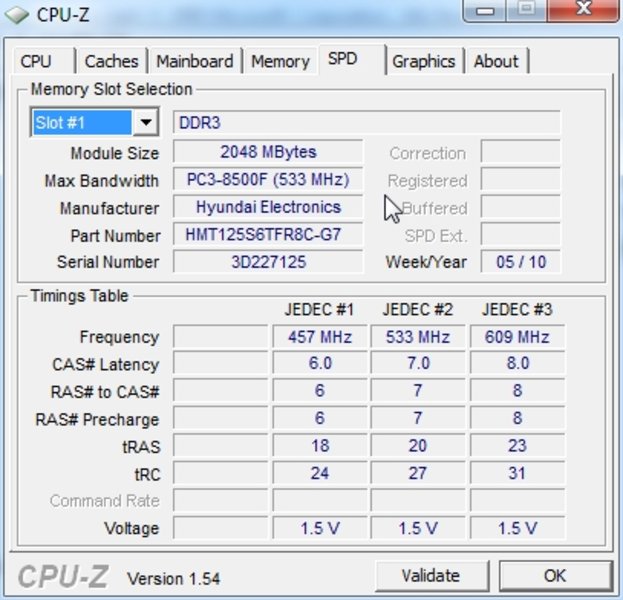This screenshot has height=600, width=623.
Task: Select the SPD tab
Action: pyautogui.click(x=351, y=59)
